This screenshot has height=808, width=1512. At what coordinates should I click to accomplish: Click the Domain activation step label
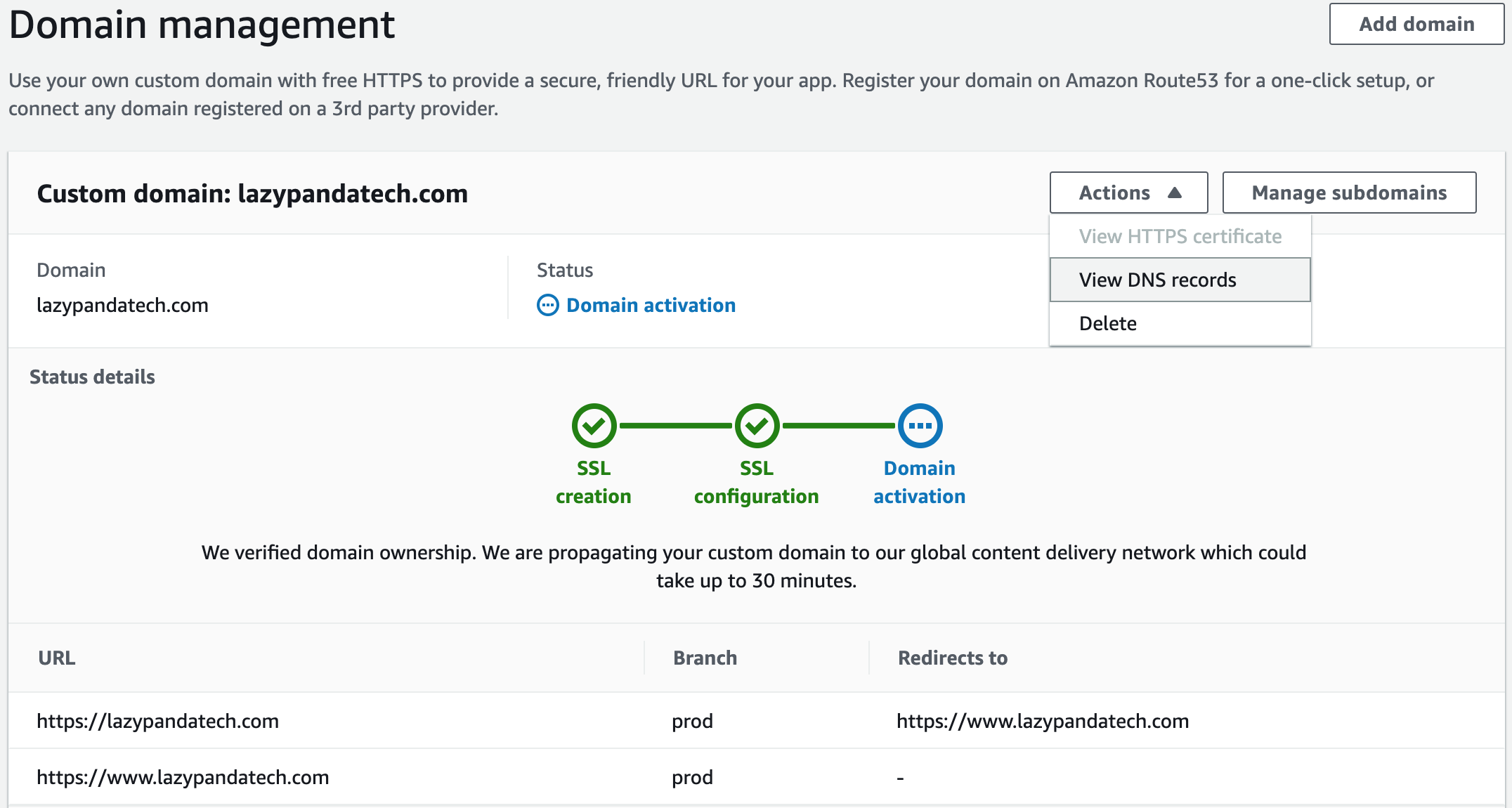[920, 482]
